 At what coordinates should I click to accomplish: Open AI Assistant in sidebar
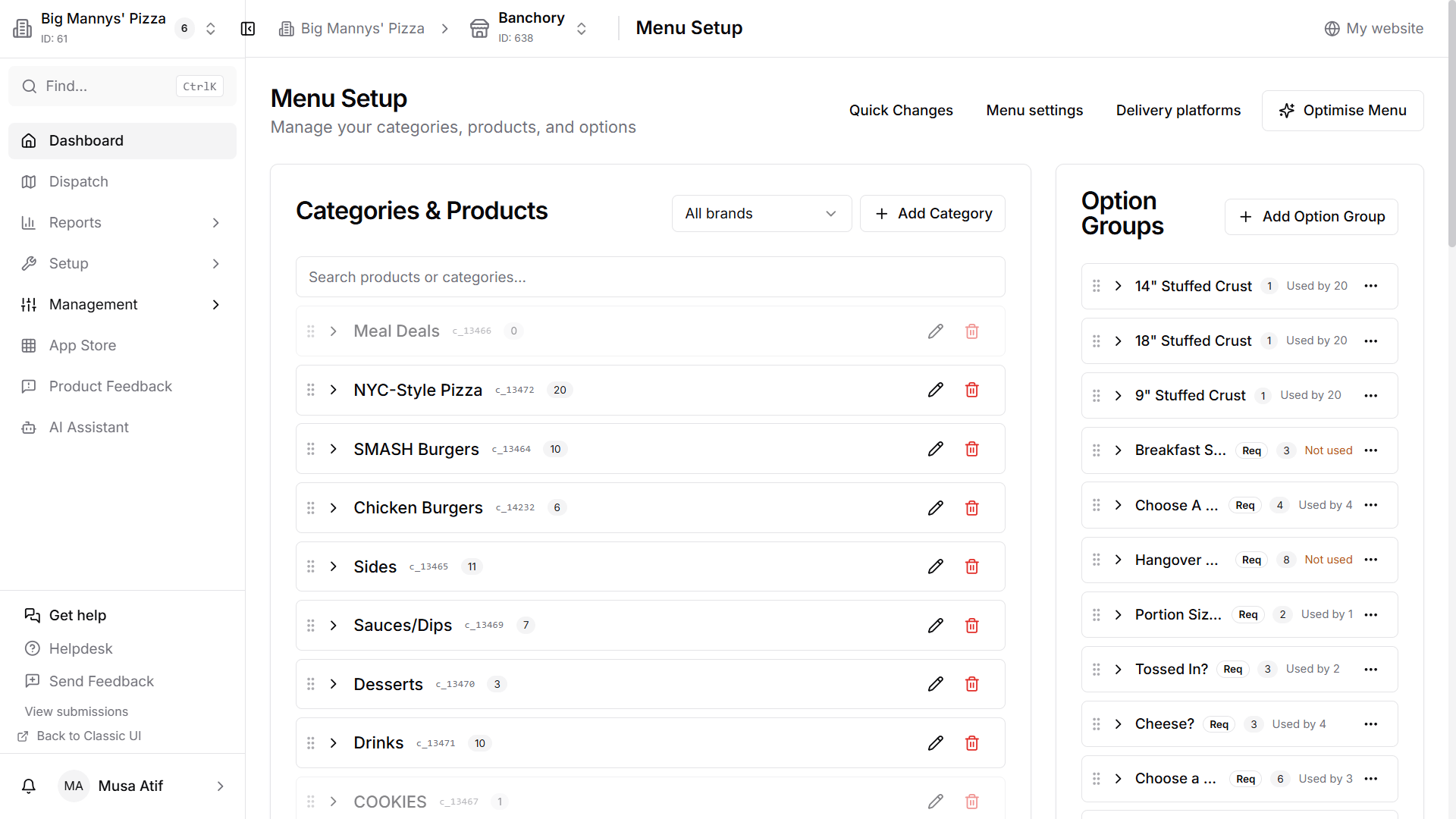(122, 428)
